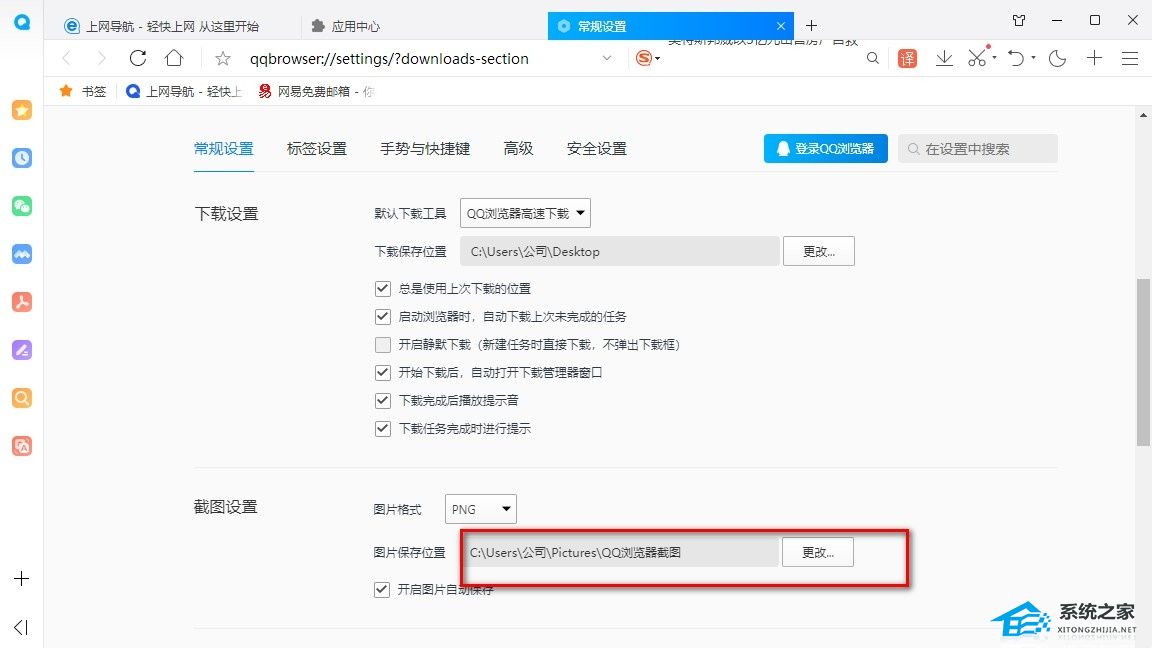Expand undo closed tabs list arrow
The width and height of the screenshot is (1152, 648).
click(1033, 57)
